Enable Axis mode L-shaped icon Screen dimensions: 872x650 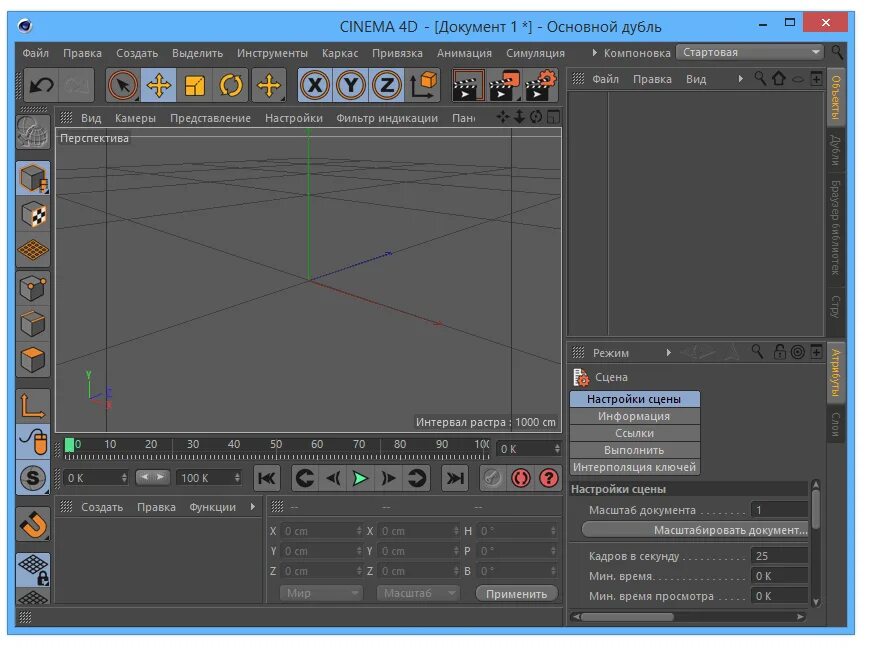tap(33, 405)
